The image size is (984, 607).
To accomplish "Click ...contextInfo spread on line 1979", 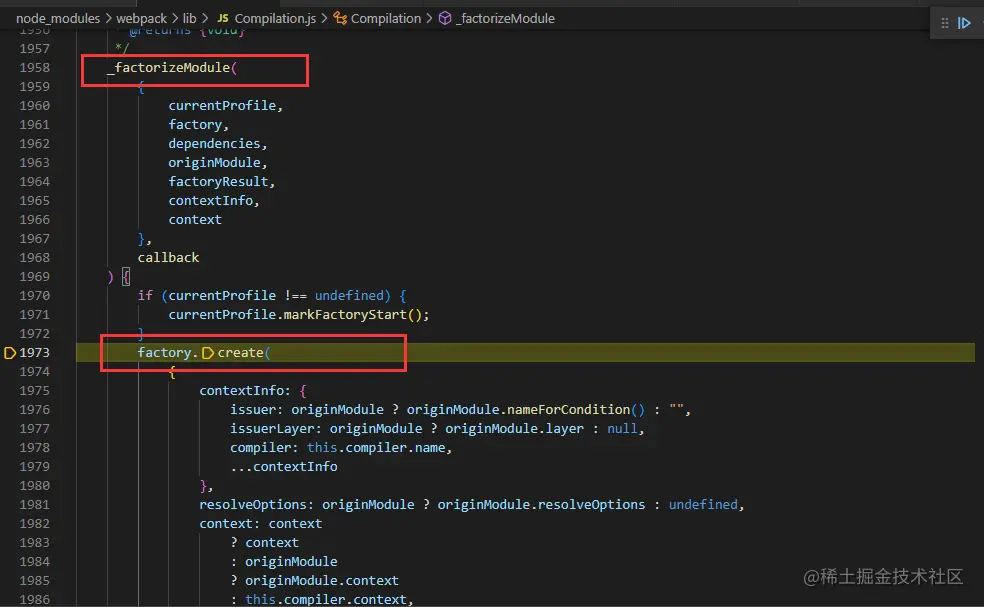I will pos(284,466).
